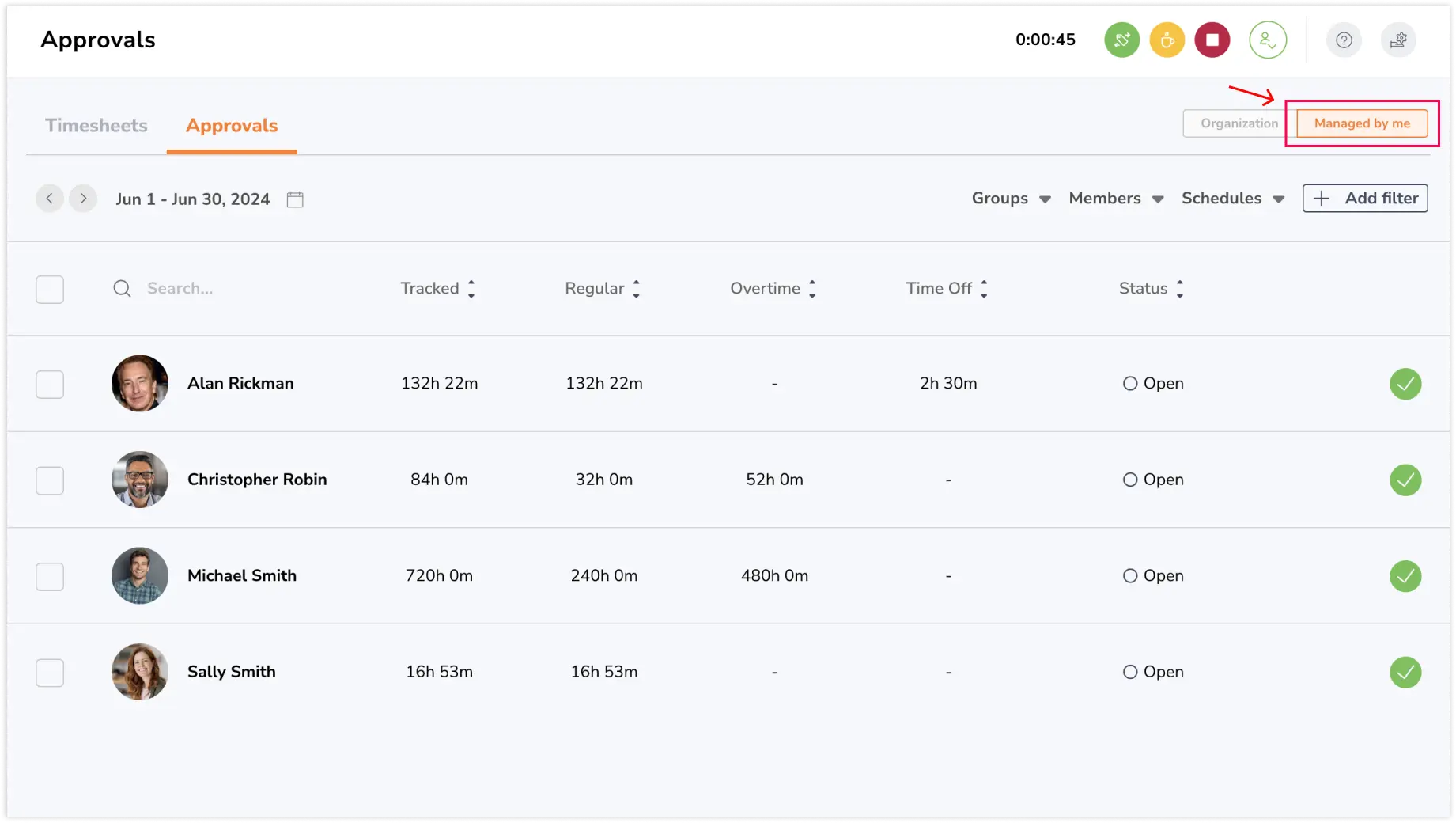Click the 84h 0m tracked value
Screen dimensions: 1456x823
(439, 480)
